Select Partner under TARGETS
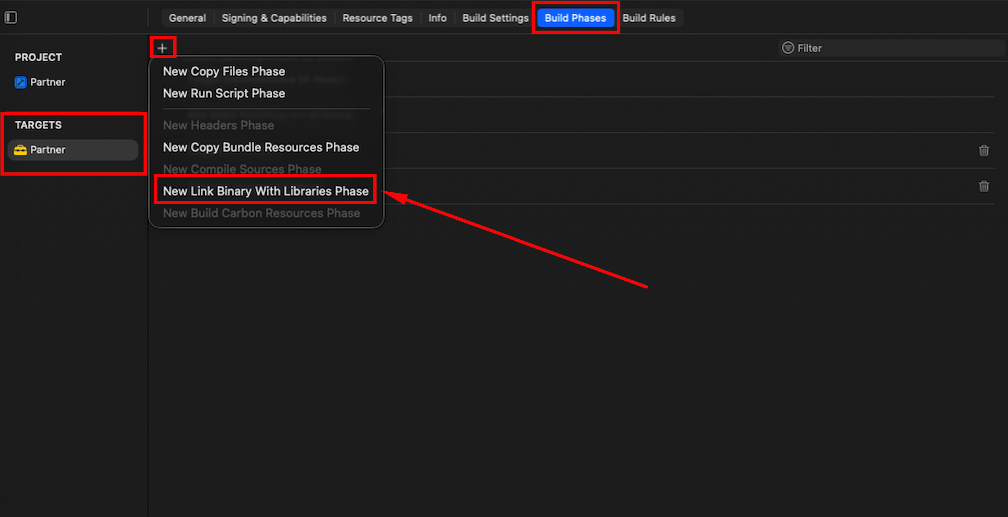 pyautogui.click(x=73, y=150)
